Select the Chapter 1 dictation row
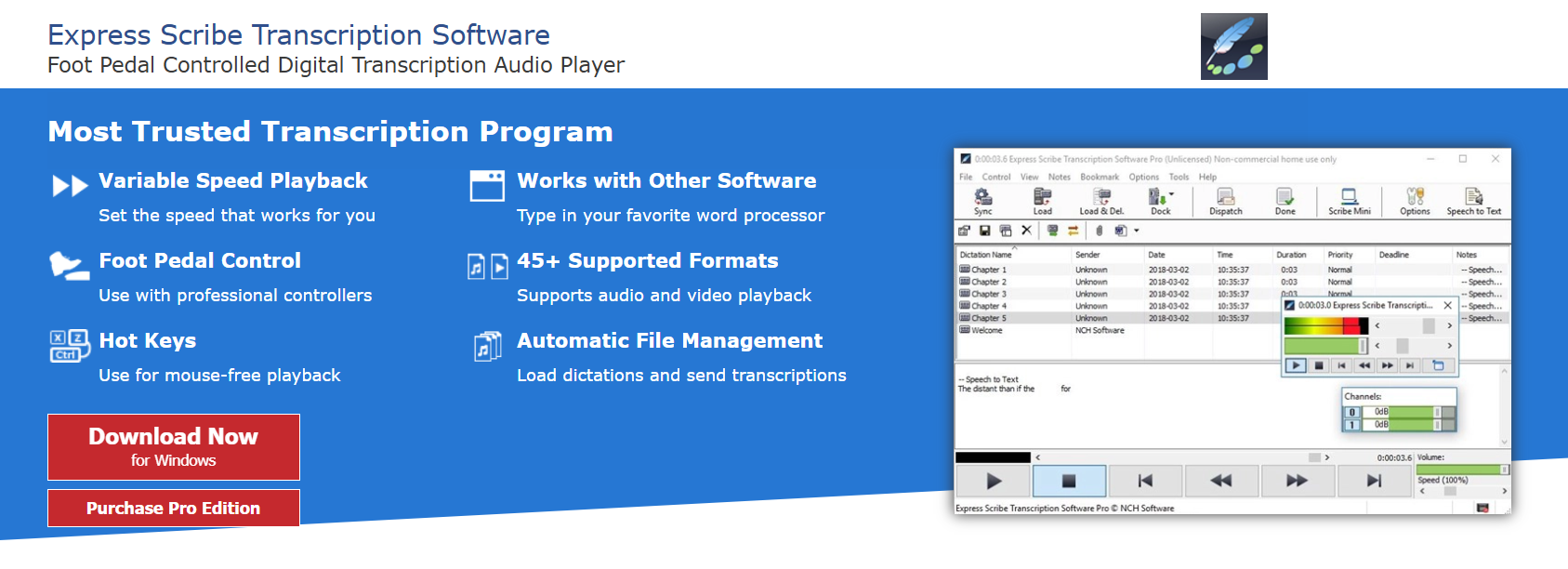 click(x=1231, y=270)
